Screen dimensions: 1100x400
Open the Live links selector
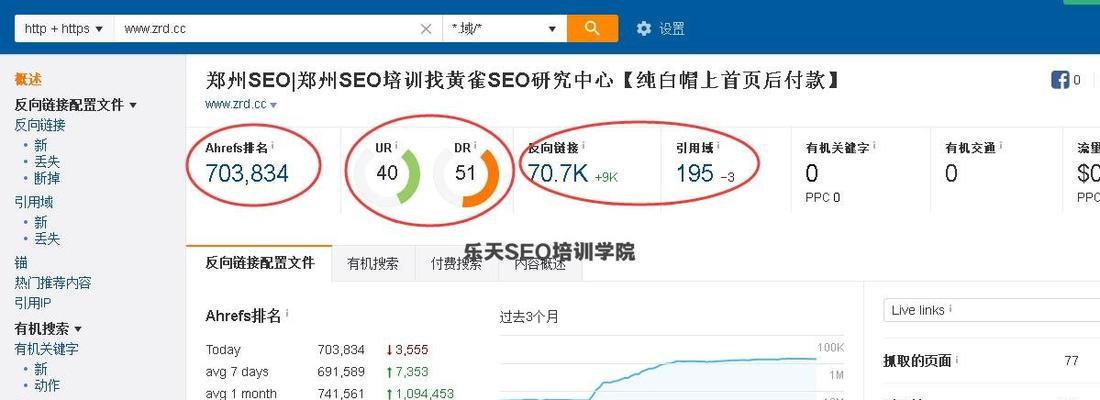(991, 310)
